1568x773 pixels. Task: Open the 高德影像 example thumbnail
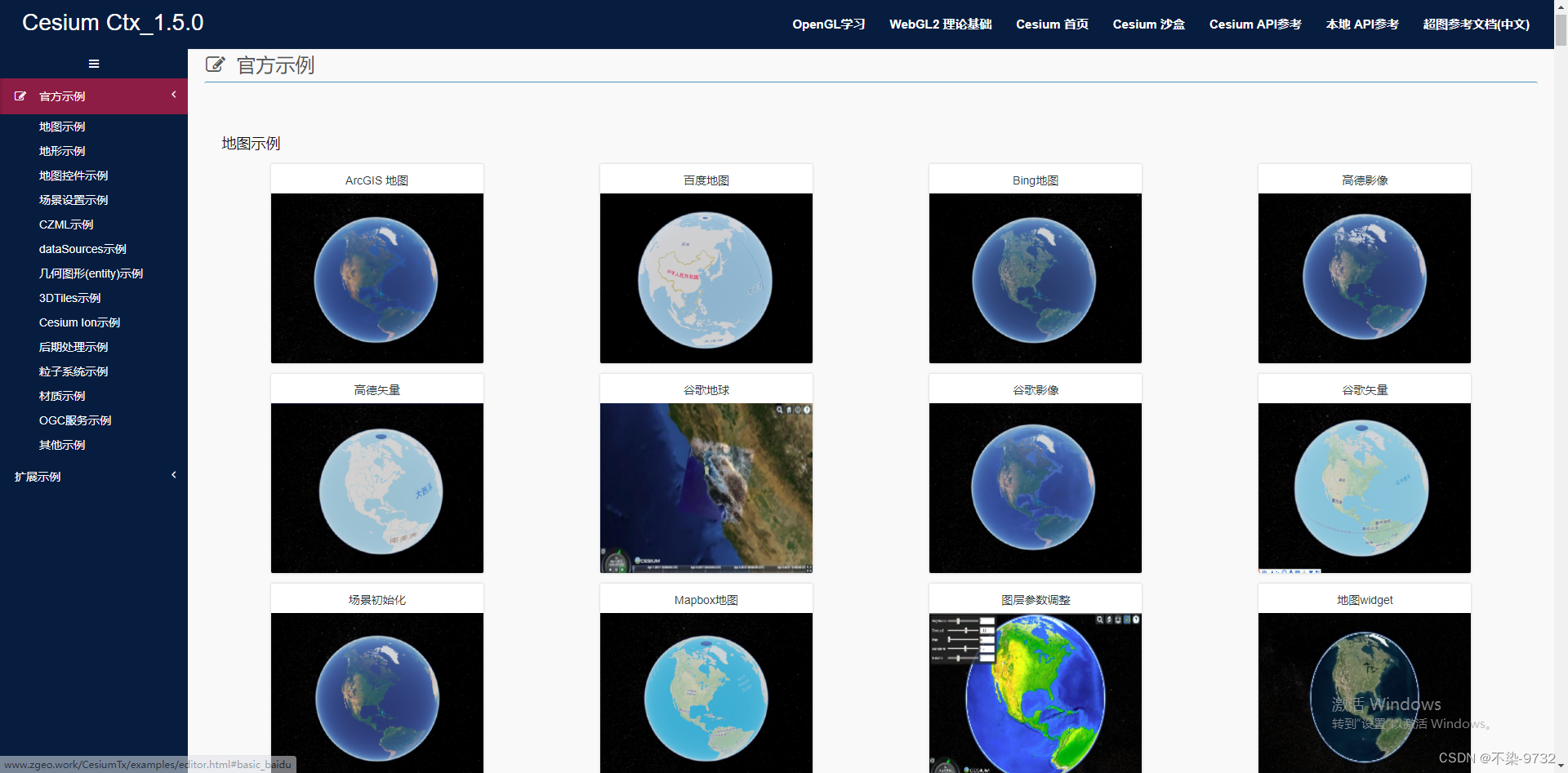click(1365, 278)
